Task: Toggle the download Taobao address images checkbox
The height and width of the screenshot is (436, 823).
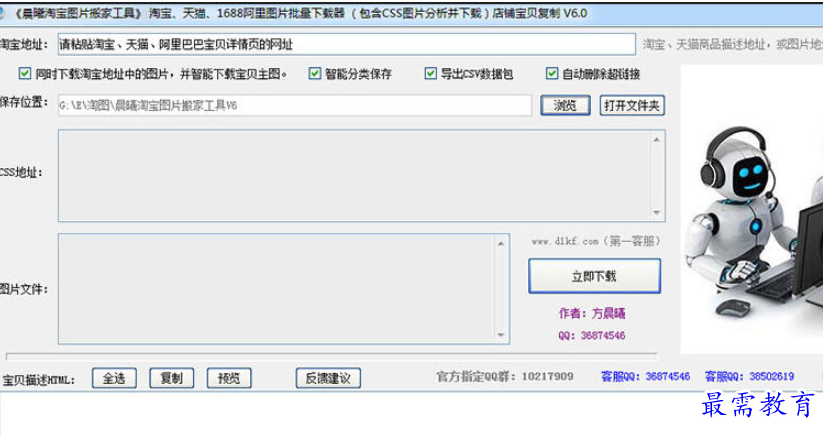Action: click(25, 73)
